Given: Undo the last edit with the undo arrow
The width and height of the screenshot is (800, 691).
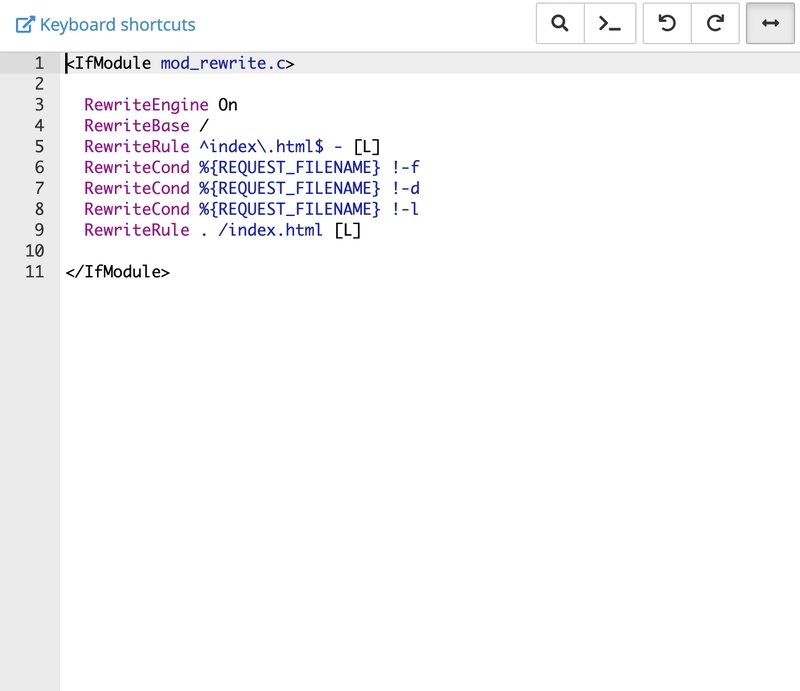Looking at the screenshot, I should 667,23.
